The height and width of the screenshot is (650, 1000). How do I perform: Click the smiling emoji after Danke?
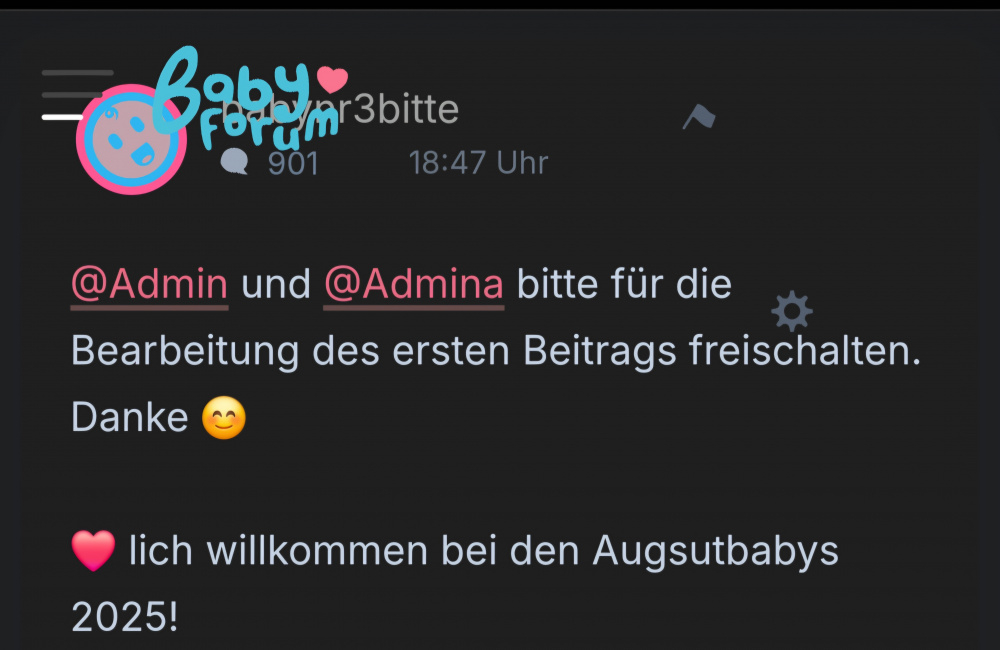224,418
